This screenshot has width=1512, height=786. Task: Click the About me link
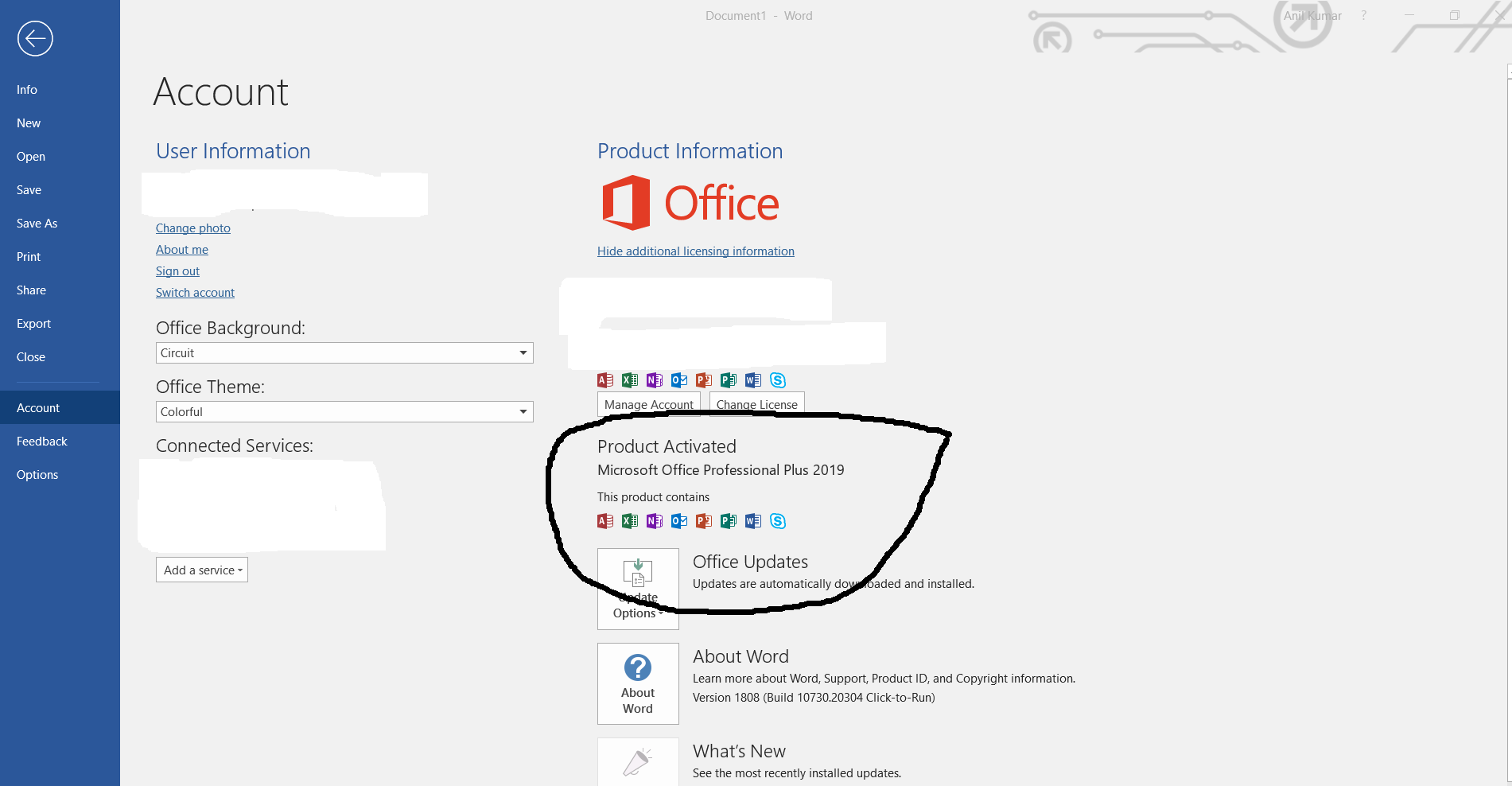(182, 250)
